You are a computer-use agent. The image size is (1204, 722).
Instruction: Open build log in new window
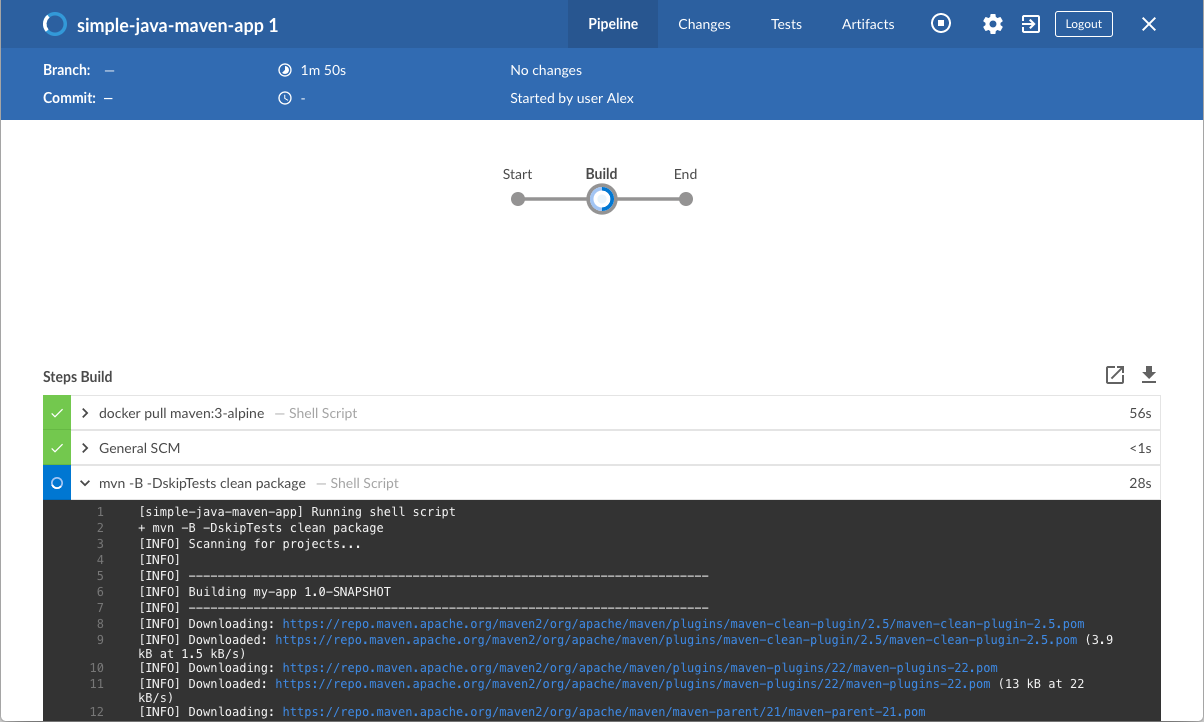(x=1115, y=375)
